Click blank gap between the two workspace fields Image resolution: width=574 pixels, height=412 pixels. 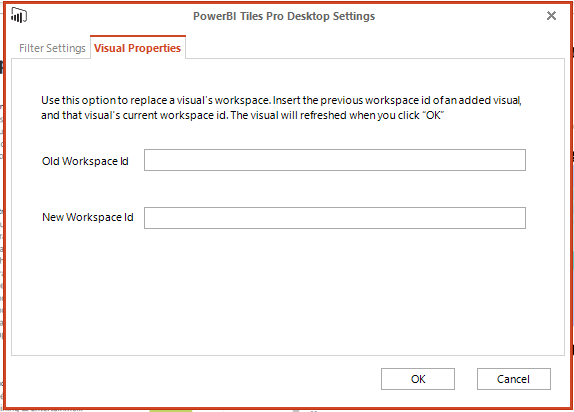coord(335,189)
